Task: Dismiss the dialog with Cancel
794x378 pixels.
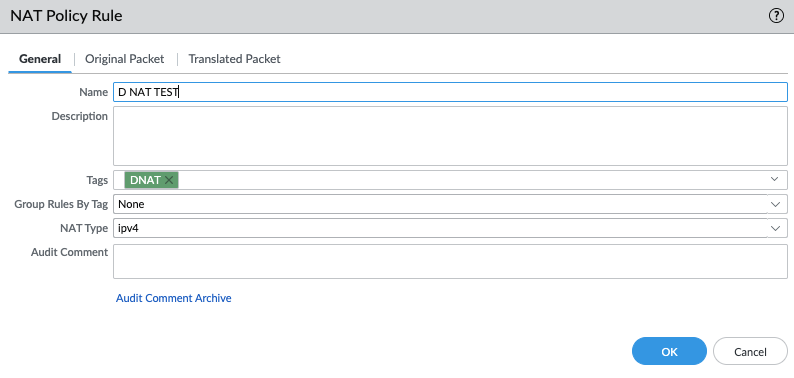Action: click(750, 351)
